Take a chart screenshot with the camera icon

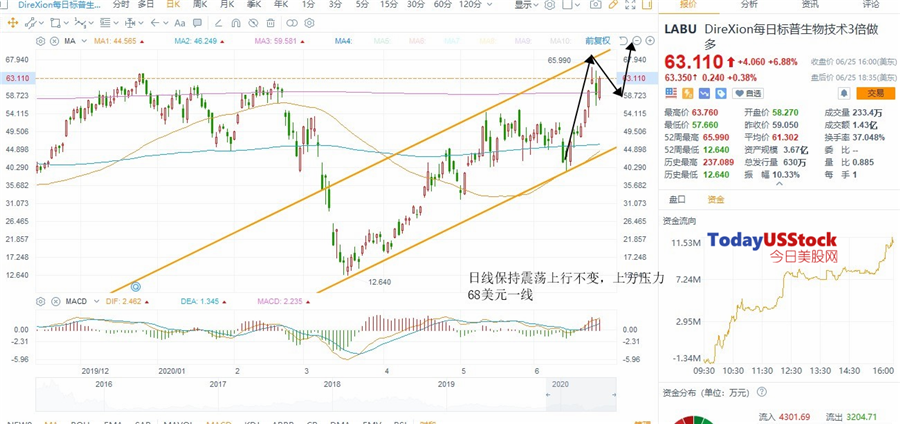[596, 5]
